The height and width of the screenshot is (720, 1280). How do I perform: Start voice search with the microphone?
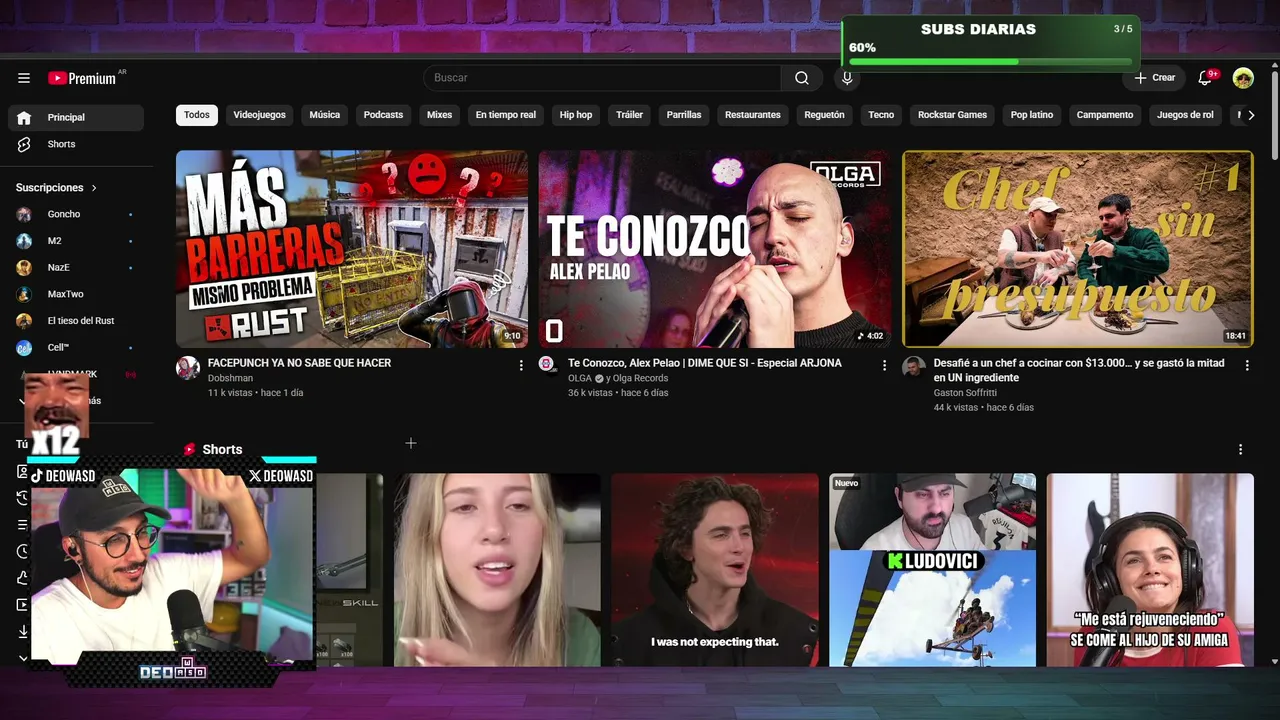click(x=847, y=78)
